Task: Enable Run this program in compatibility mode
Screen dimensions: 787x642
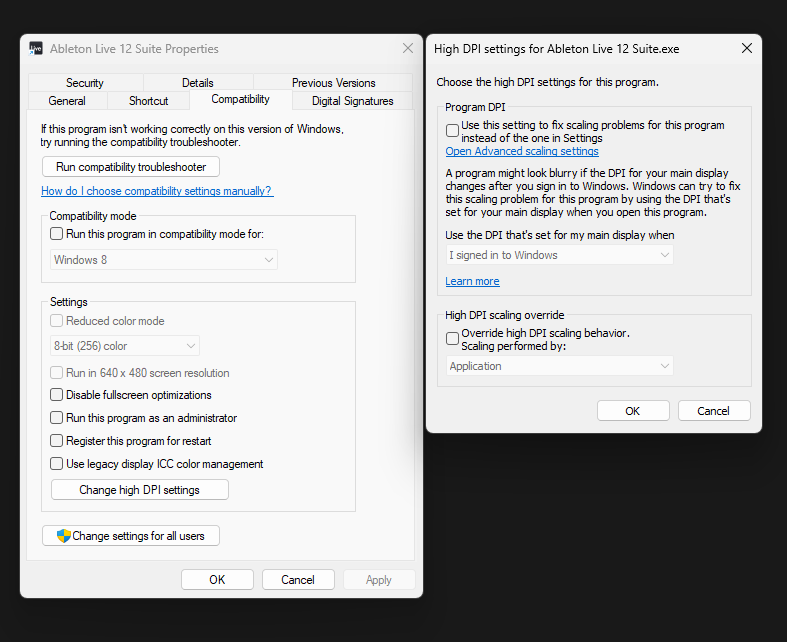Action: click(x=57, y=234)
